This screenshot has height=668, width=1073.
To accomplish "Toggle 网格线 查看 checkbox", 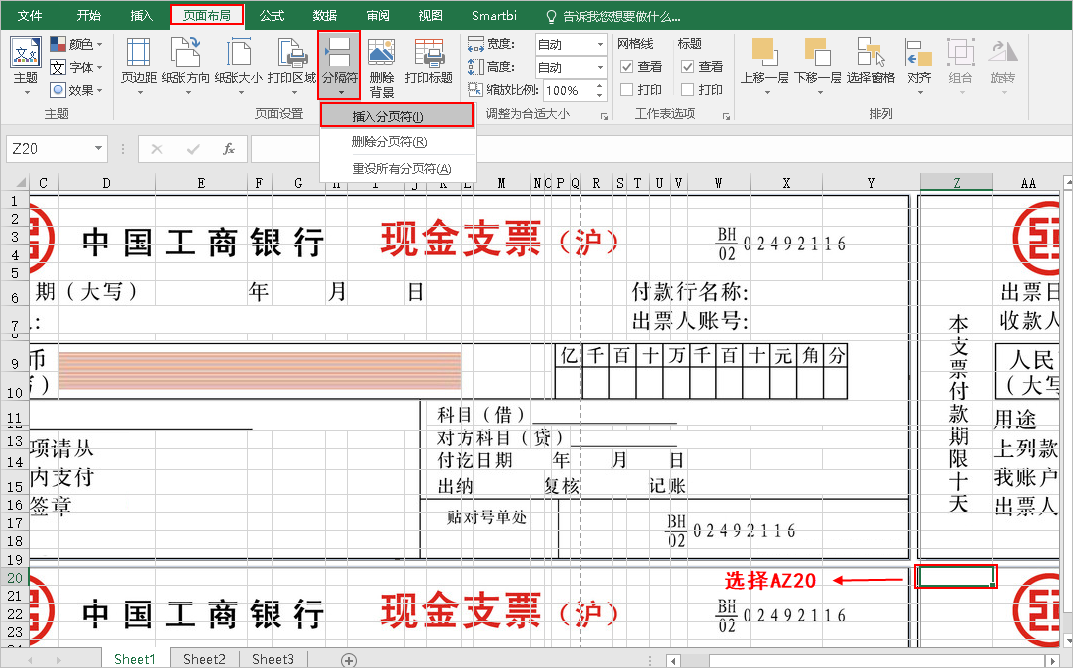I will pyautogui.click(x=626, y=66).
